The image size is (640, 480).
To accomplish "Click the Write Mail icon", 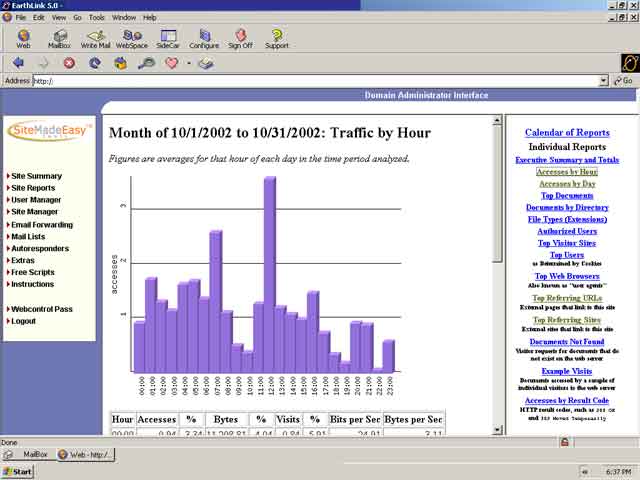I will click(96, 39).
